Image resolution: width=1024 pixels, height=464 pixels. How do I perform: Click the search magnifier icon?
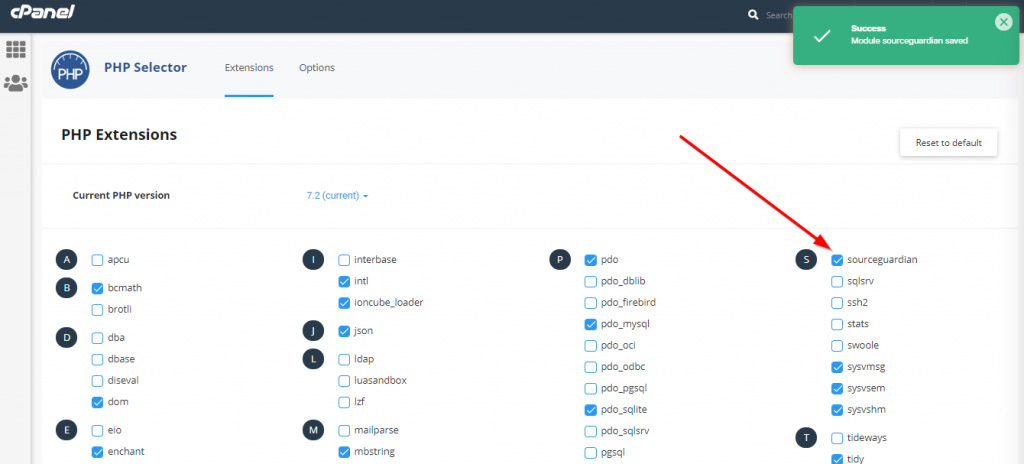click(753, 15)
